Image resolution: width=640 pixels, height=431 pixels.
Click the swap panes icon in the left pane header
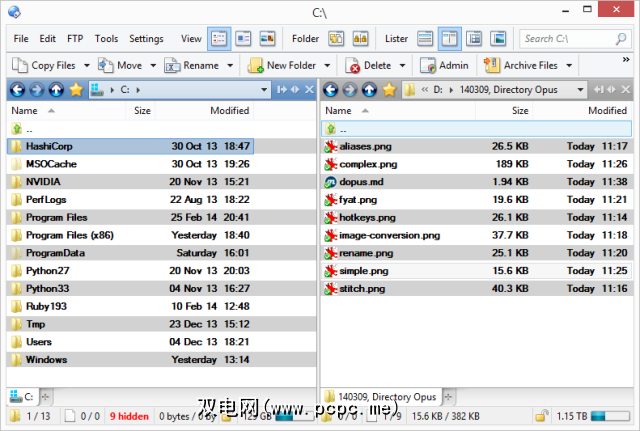tap(295, 89)
